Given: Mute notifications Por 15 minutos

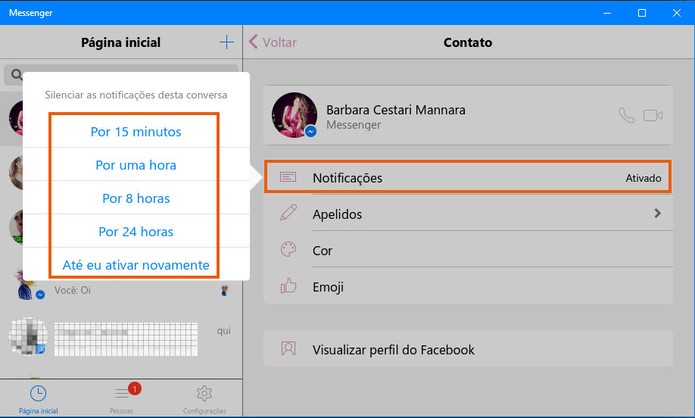Looking at the screenshot, I should (x=136, y=132).
